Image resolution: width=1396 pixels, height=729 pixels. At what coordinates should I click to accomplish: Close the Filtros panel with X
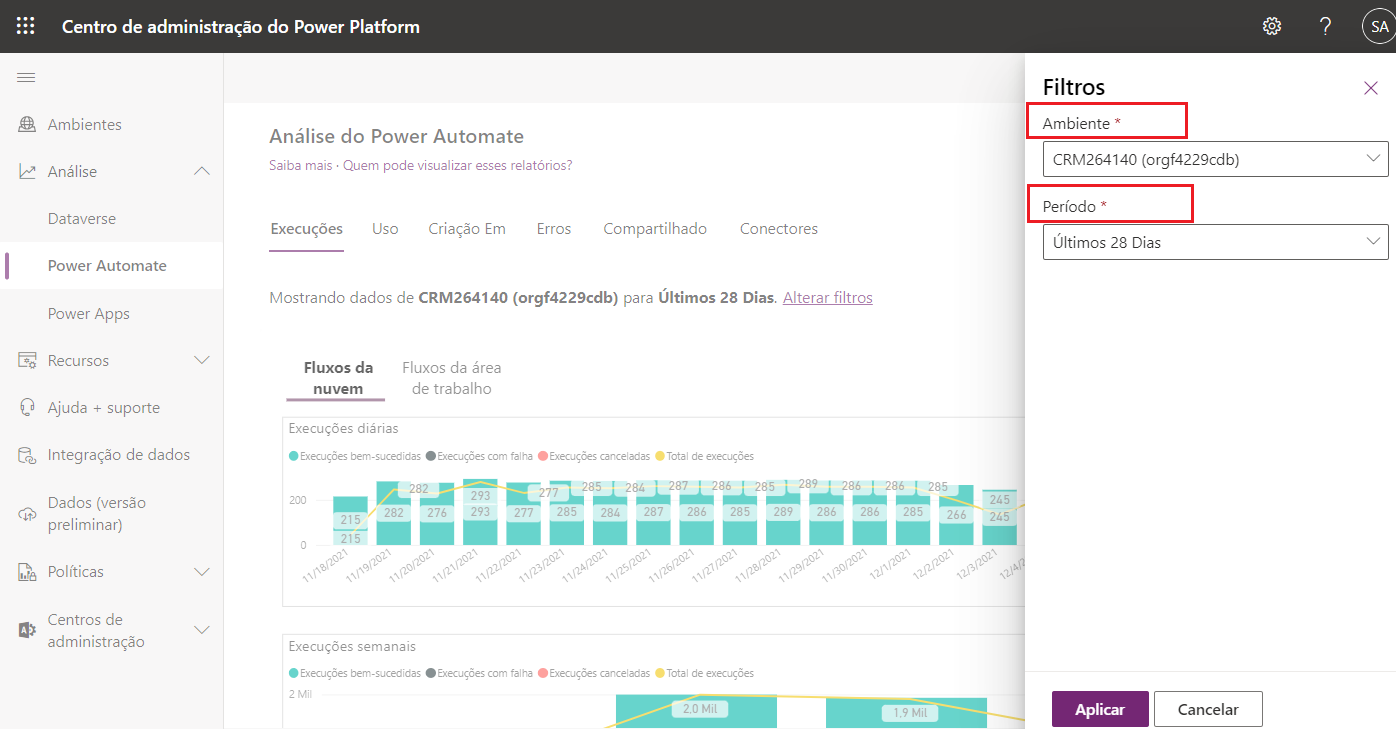tap(1371, 88)
